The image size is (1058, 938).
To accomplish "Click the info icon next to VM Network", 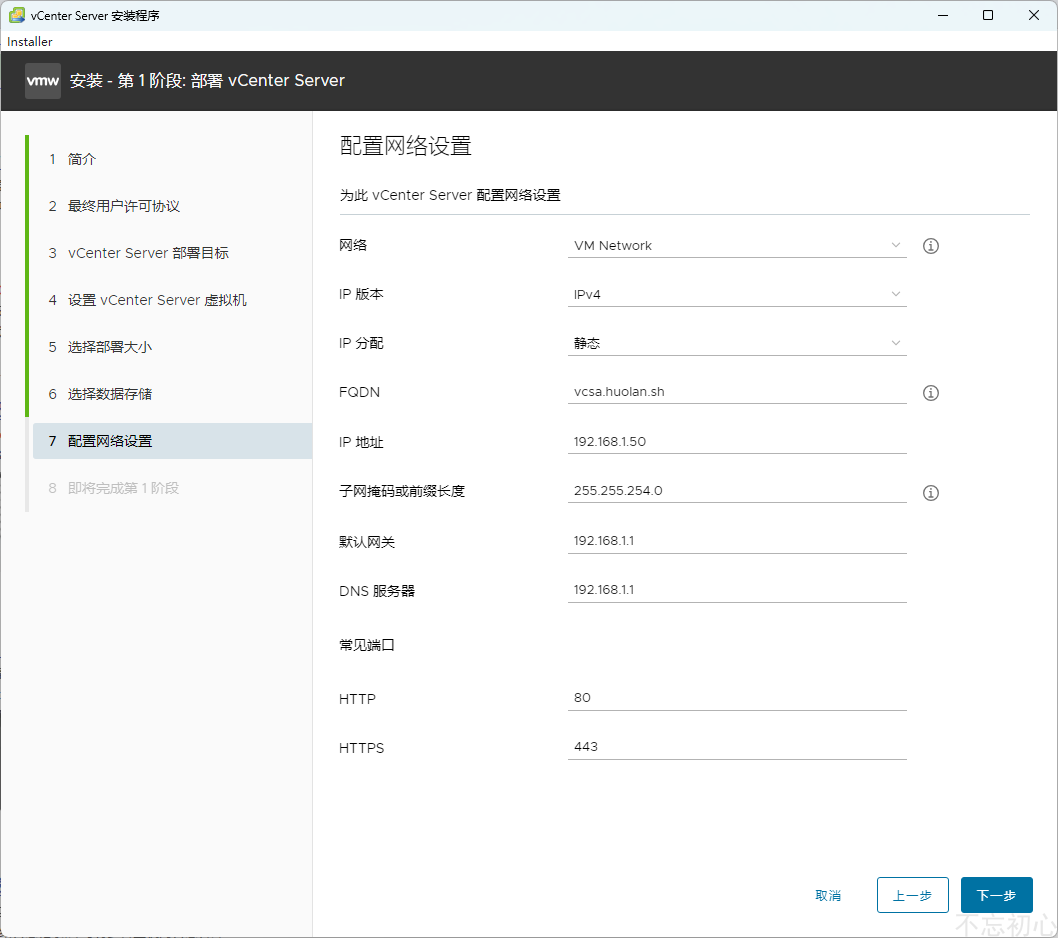I will (x=930, y=246).
